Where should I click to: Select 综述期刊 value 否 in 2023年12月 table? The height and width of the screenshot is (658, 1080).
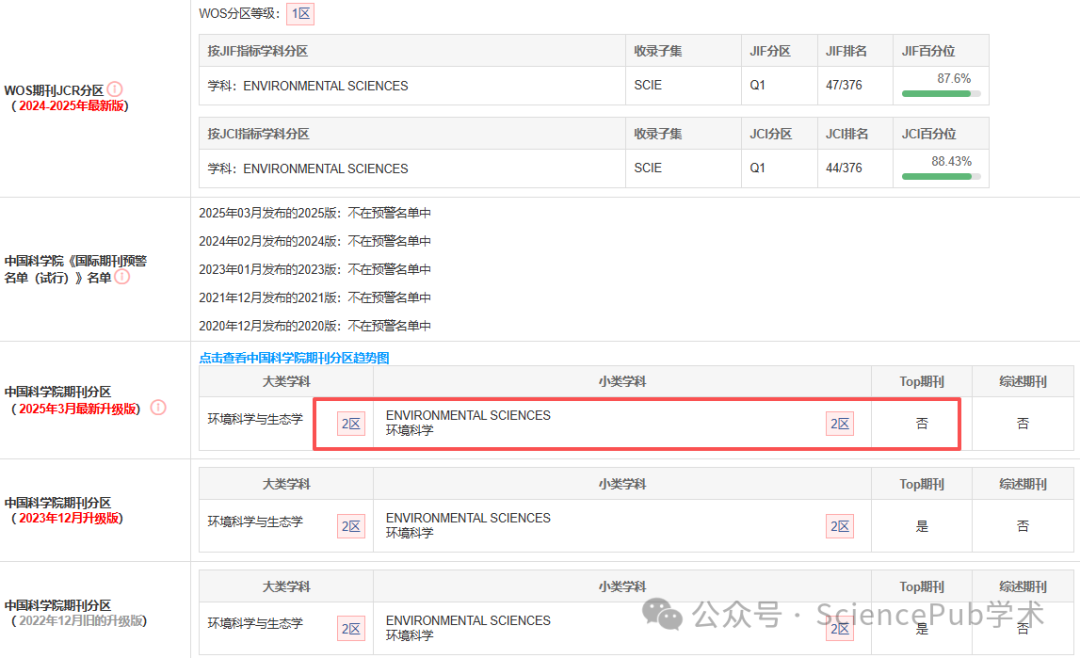pyautogui.click(x=1023, y=526)
